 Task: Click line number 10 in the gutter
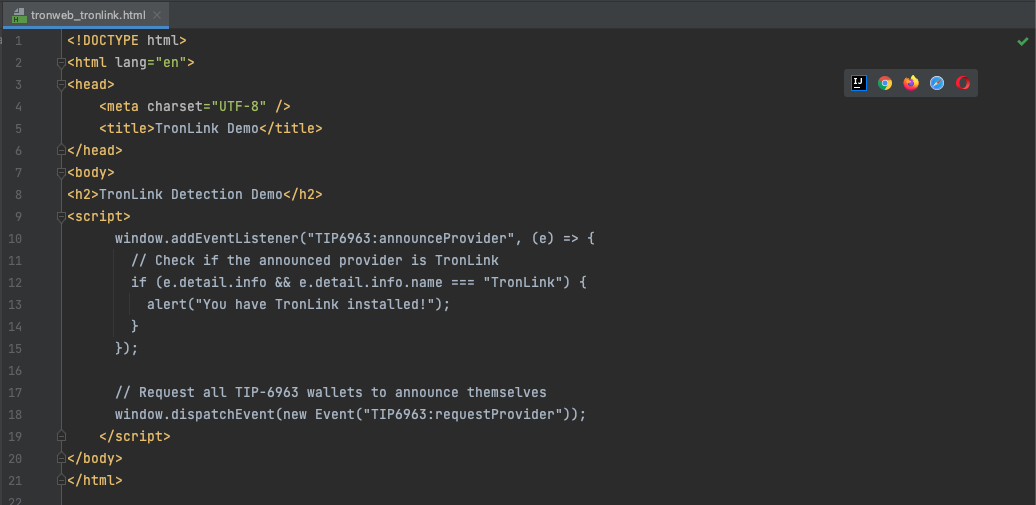[x=15, y=239]
